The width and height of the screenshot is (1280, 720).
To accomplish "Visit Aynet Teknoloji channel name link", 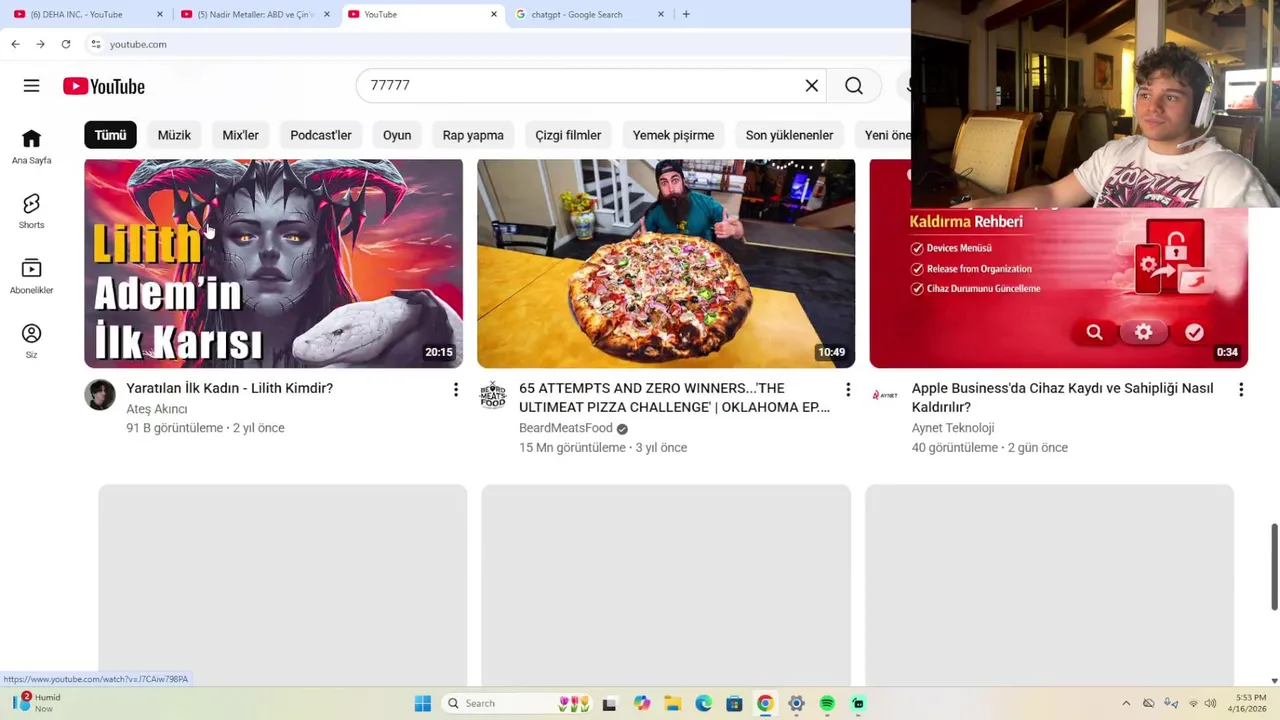I will (x=953, y=428).
